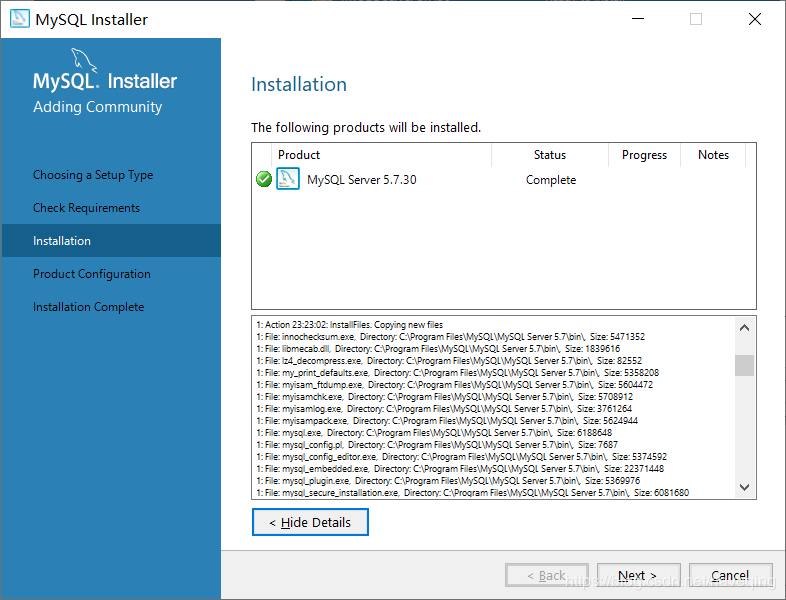Click the Notes column header

[x=713, y=155]
